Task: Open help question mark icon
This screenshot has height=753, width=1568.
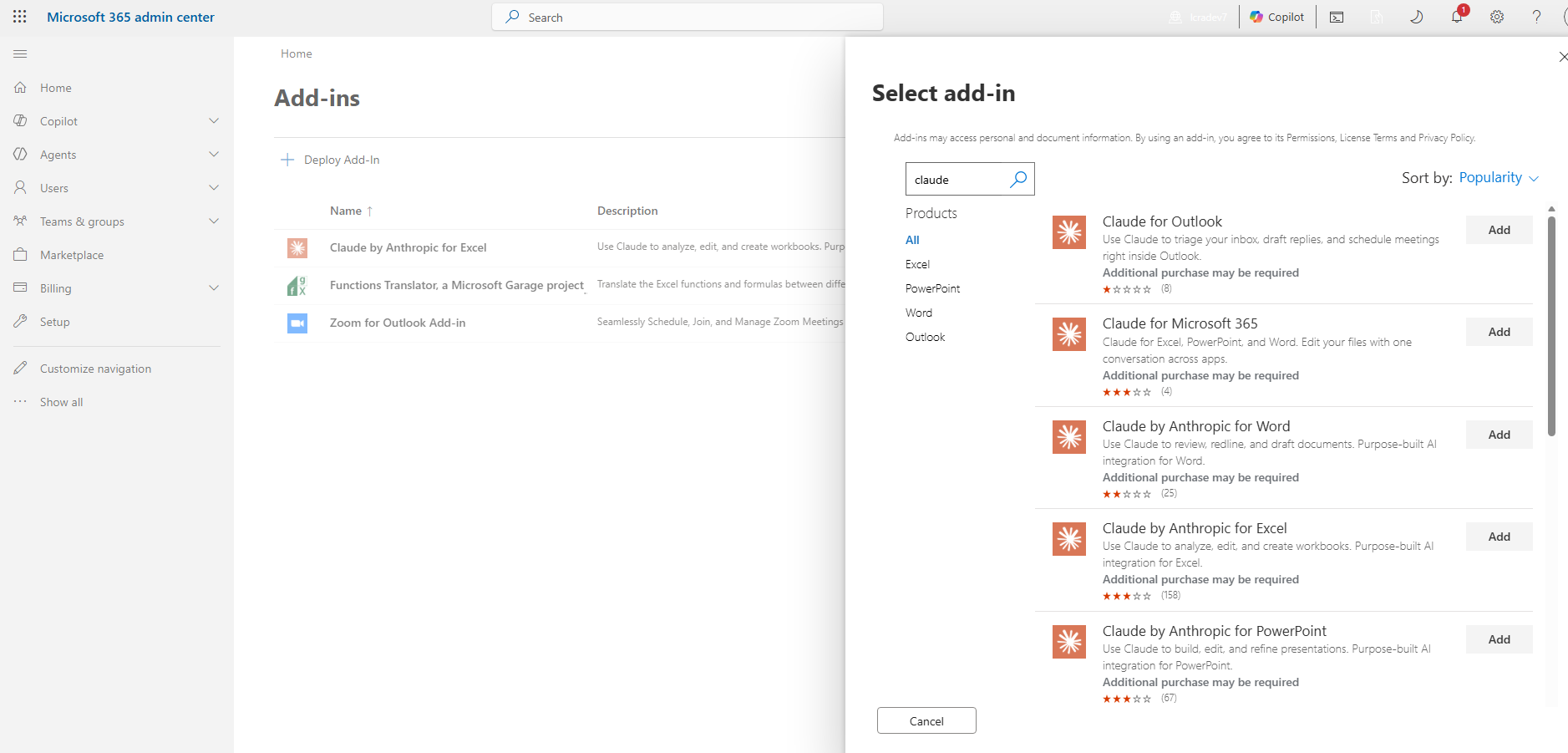Action: 1536,17
